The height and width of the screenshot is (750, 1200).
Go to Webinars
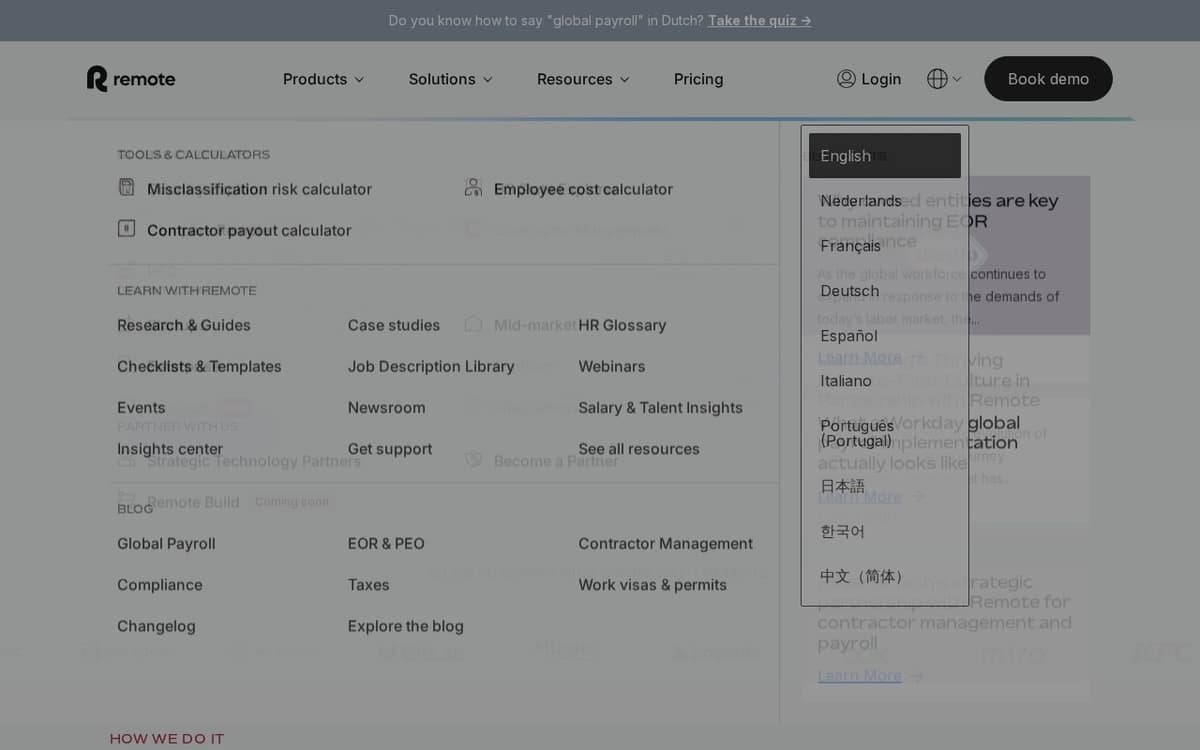[612, 366]
